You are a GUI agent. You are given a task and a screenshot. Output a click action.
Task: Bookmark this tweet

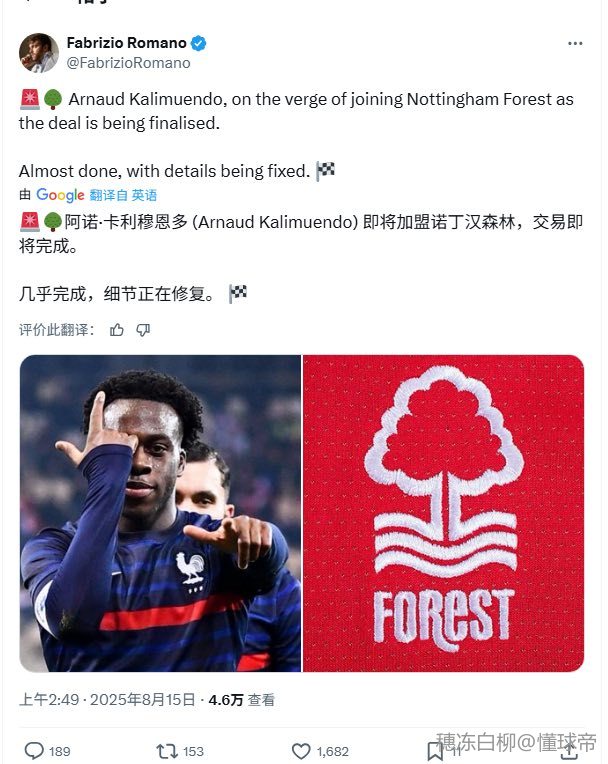(x=435, y=751)
